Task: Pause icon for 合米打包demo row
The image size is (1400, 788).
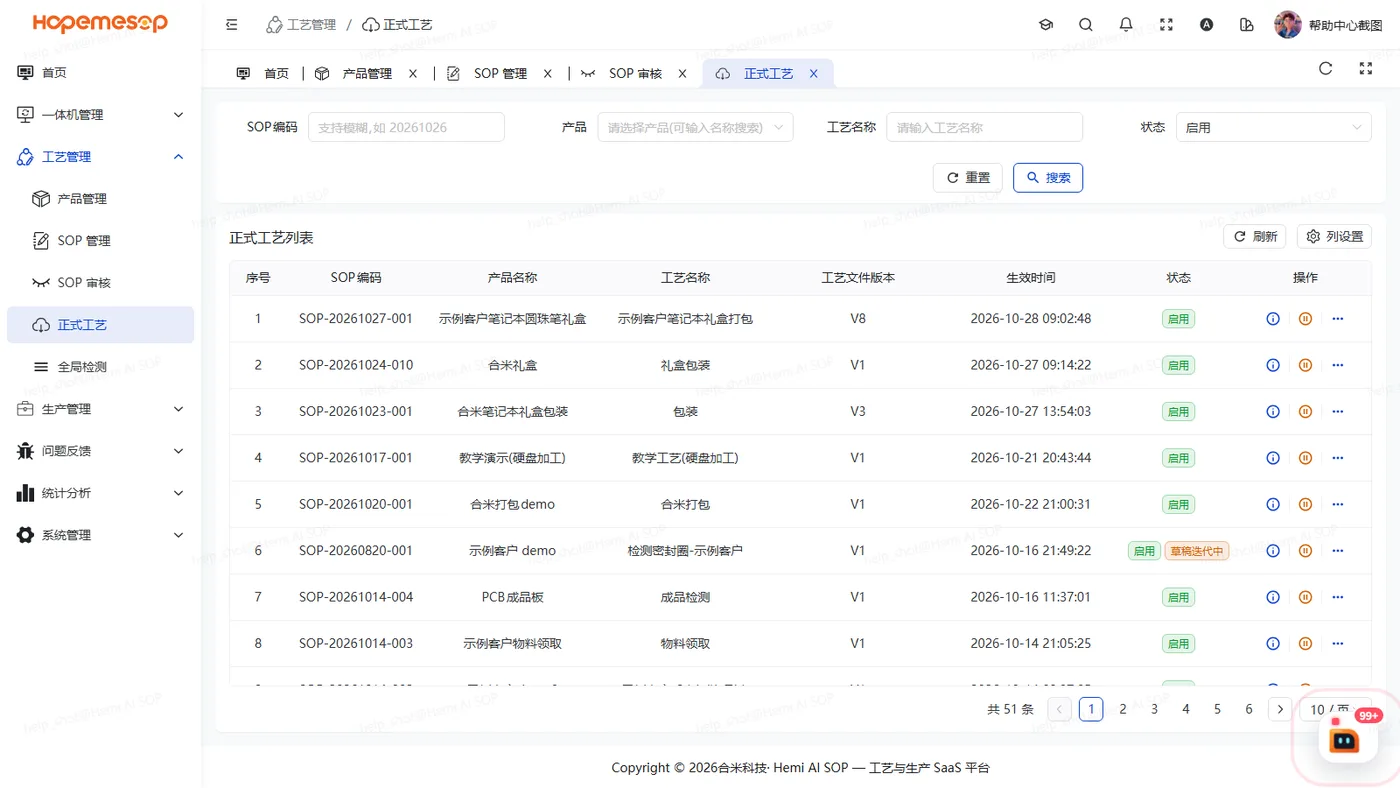Action: coord(1305,504)
